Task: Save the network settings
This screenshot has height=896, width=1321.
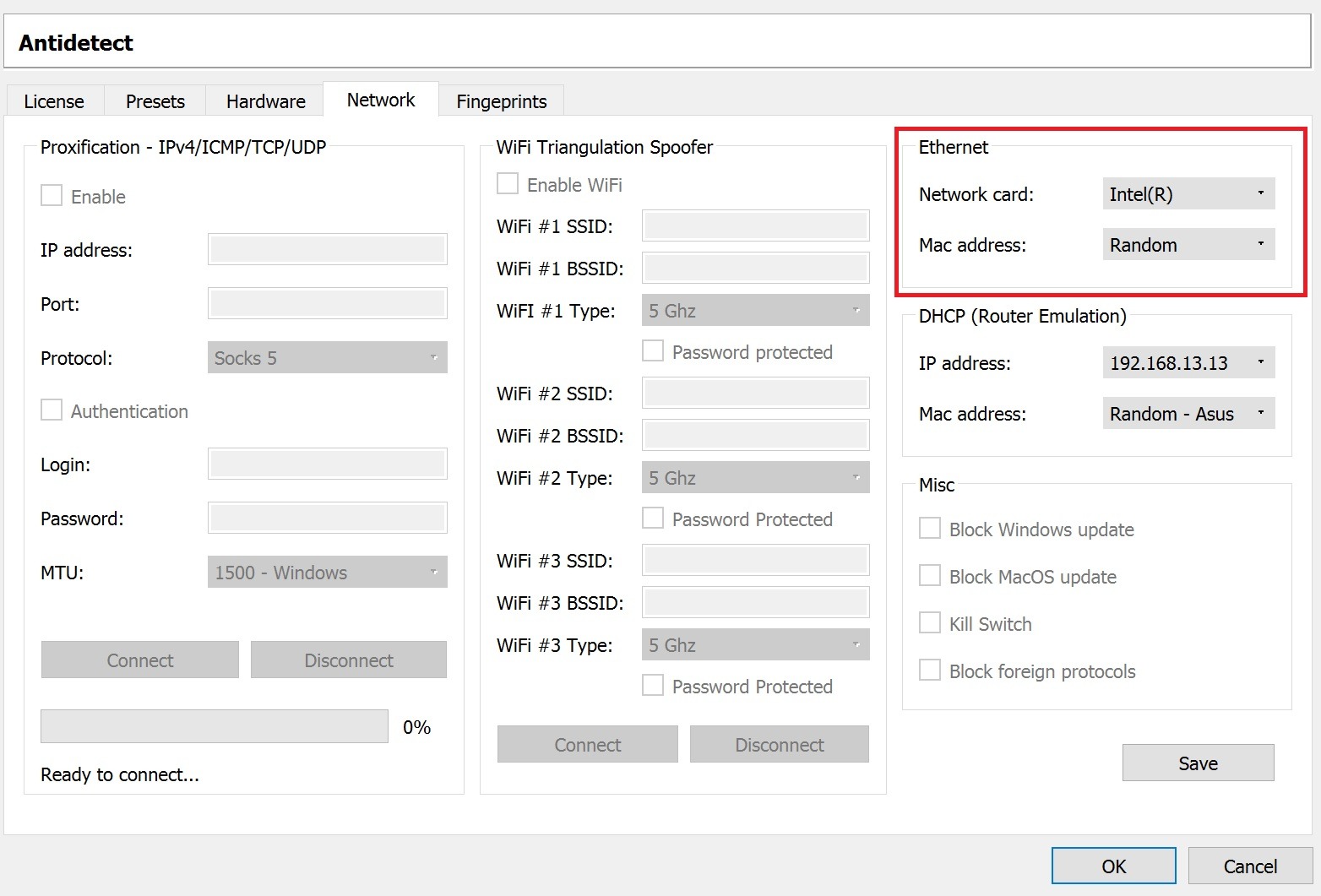Action: click(x=1199, y=763)
